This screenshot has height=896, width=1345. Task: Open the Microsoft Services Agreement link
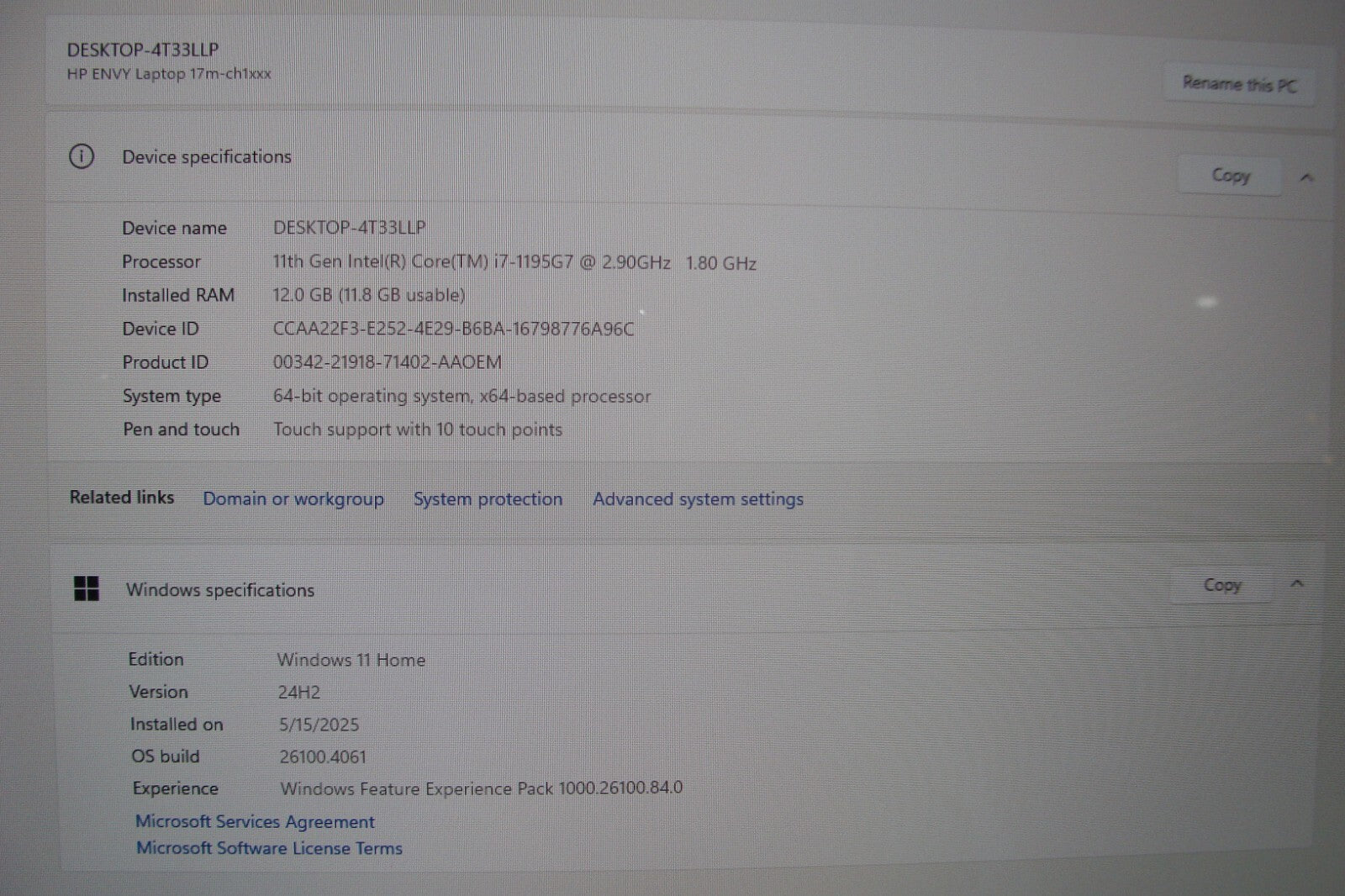(x=255, y=822)
